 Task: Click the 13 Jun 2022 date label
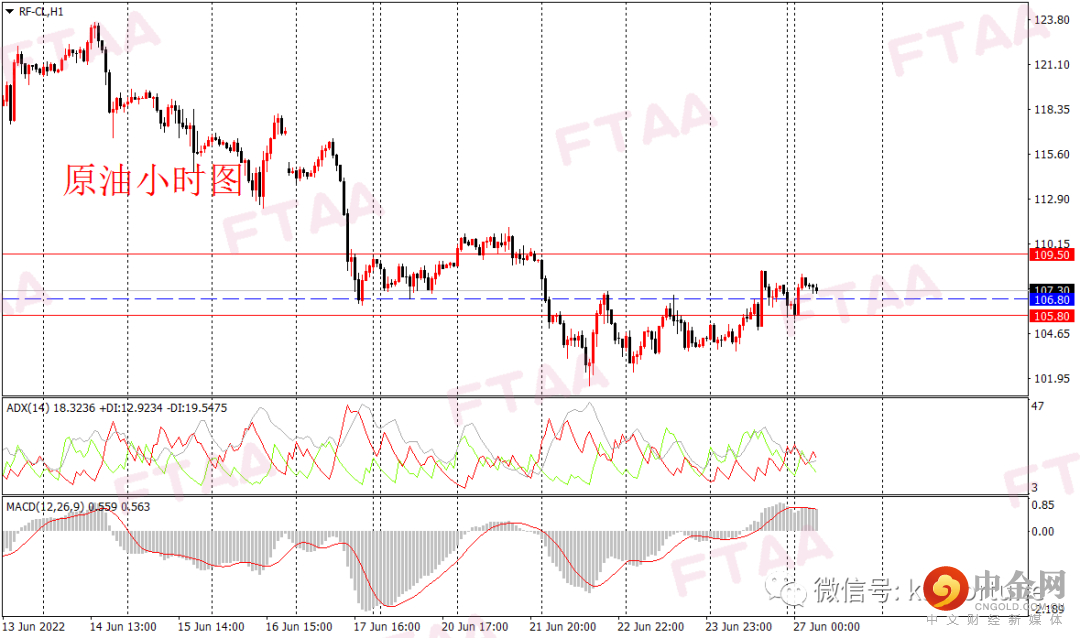34,627
